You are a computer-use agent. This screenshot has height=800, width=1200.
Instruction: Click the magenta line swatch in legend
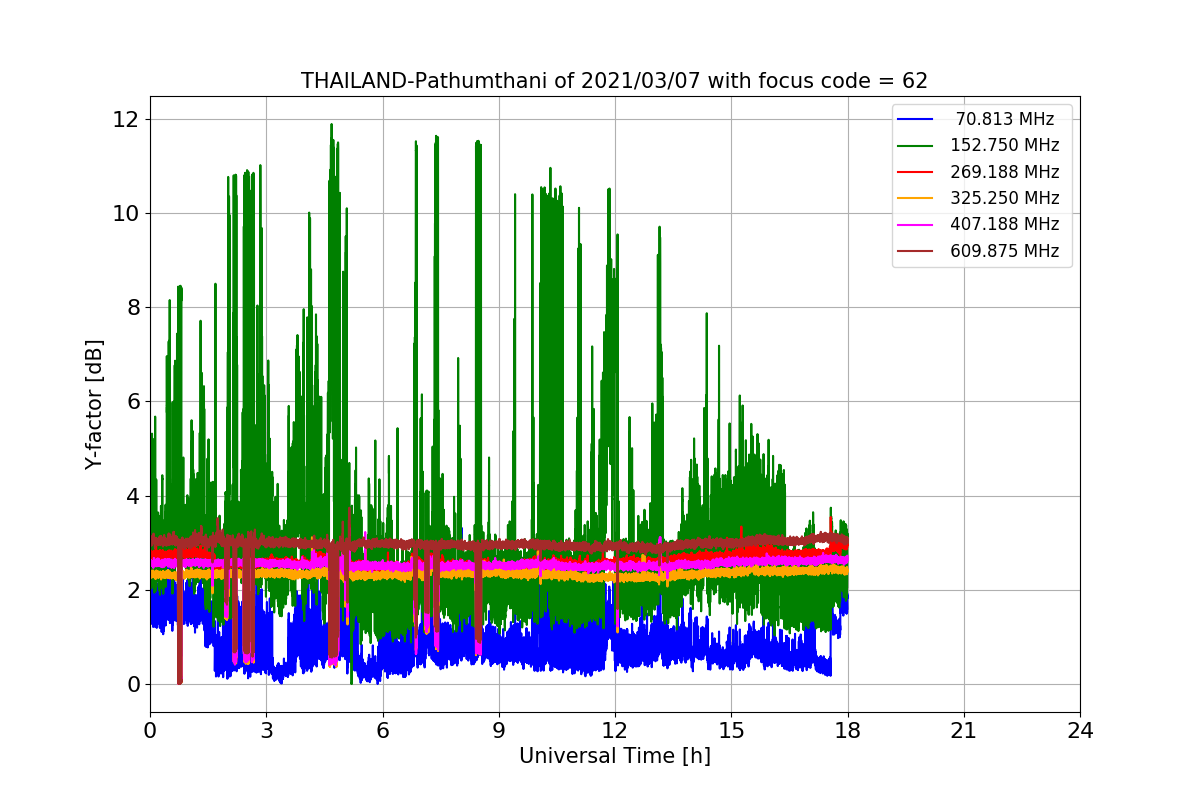(916, 225)
